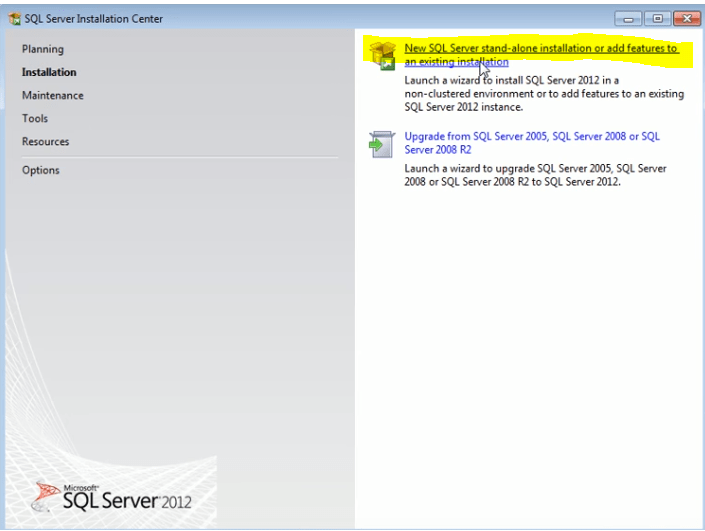
Task: Open the Tools section
Action: point(35,118)
